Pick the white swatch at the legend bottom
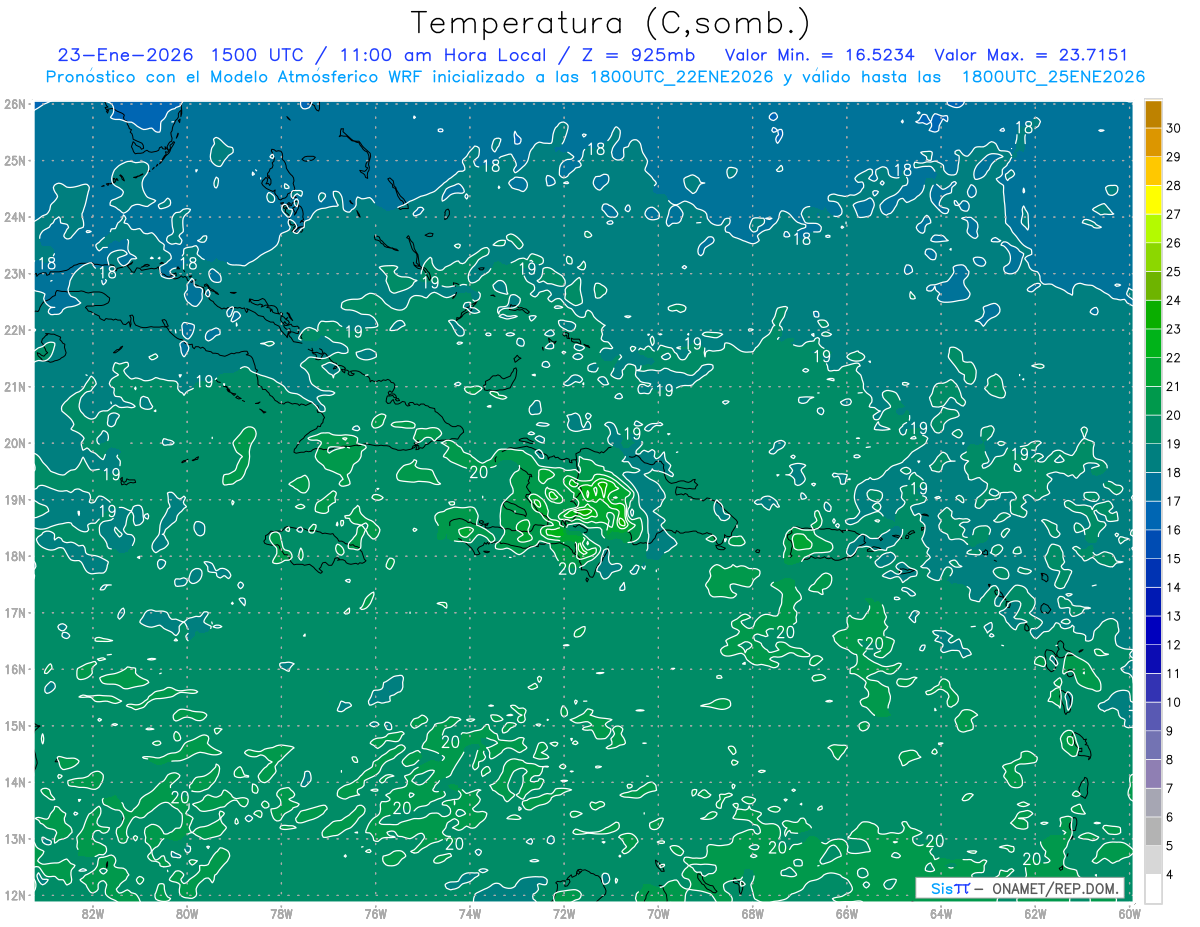 (1153, 888)
